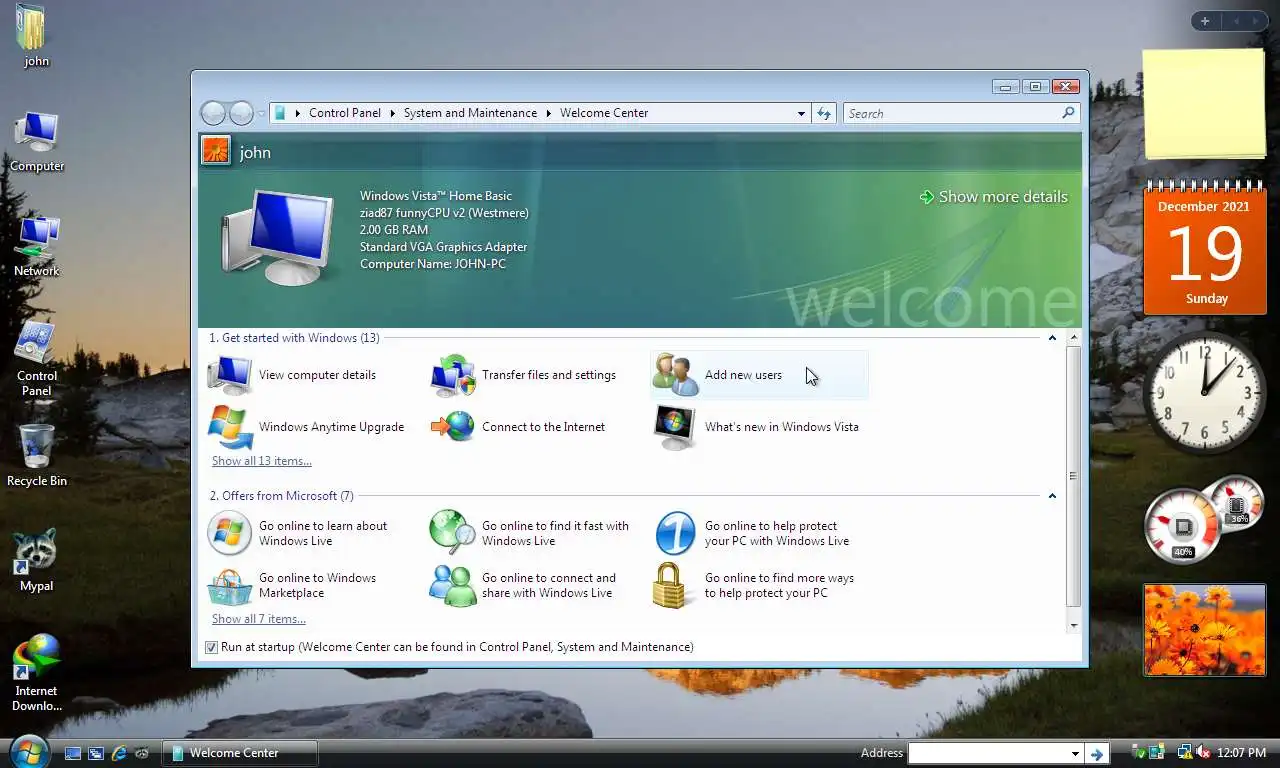
Task: Click the muted volume tray icon
Action: pos(1203,753)
